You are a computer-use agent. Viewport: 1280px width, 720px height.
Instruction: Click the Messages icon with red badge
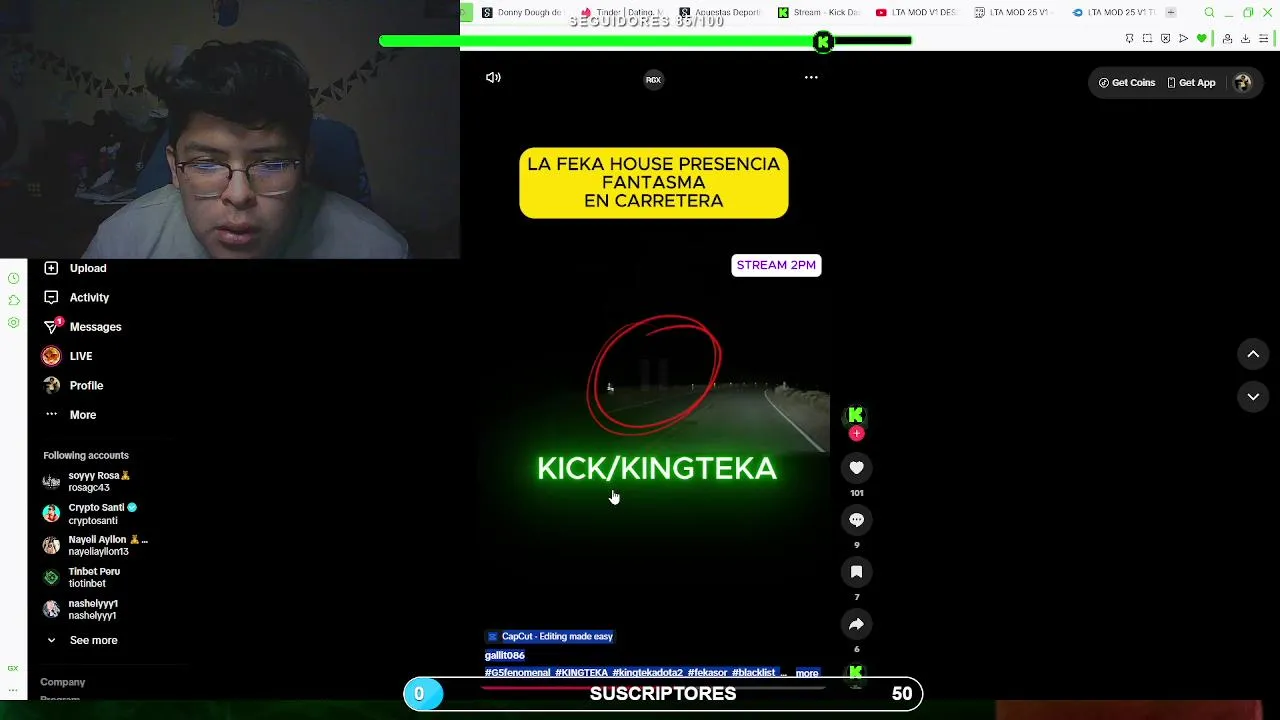[x=52, y=326]
